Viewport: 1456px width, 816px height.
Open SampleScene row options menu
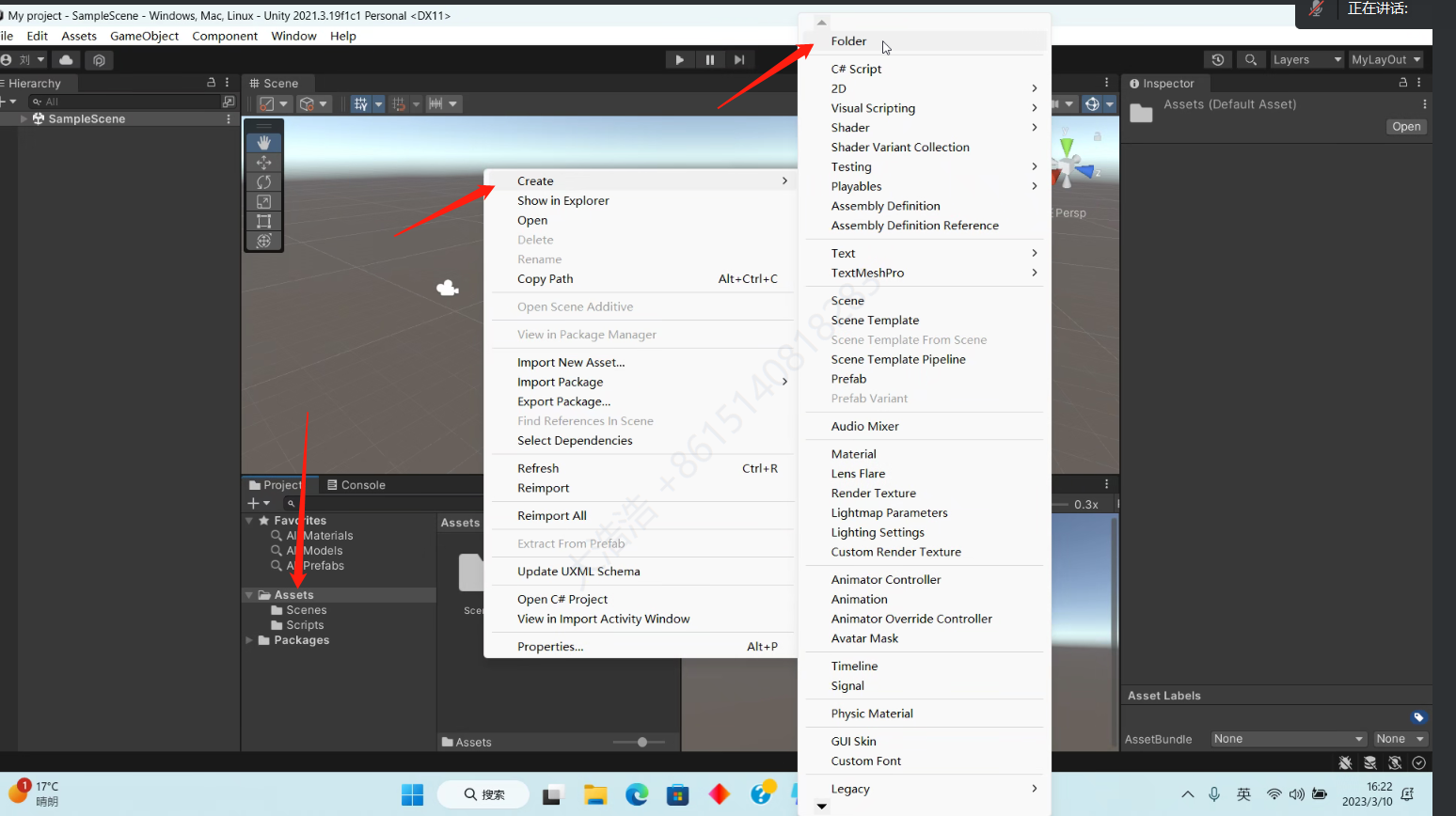click(x=229, y=119)
